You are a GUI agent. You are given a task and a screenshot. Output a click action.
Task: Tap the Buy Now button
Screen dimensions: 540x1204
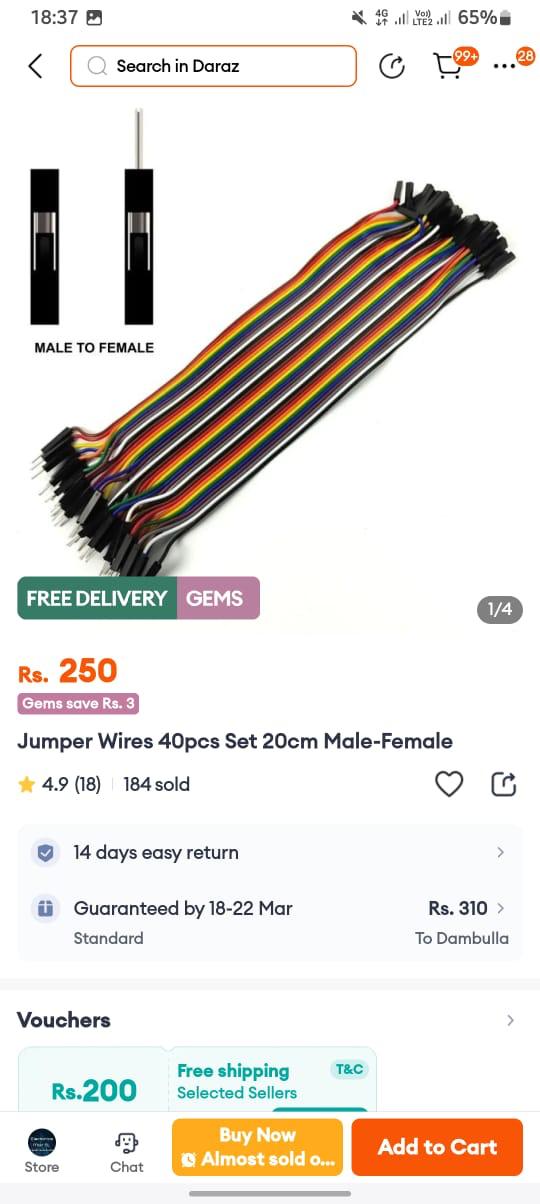pyautogui.click(x=257, y=1147)
